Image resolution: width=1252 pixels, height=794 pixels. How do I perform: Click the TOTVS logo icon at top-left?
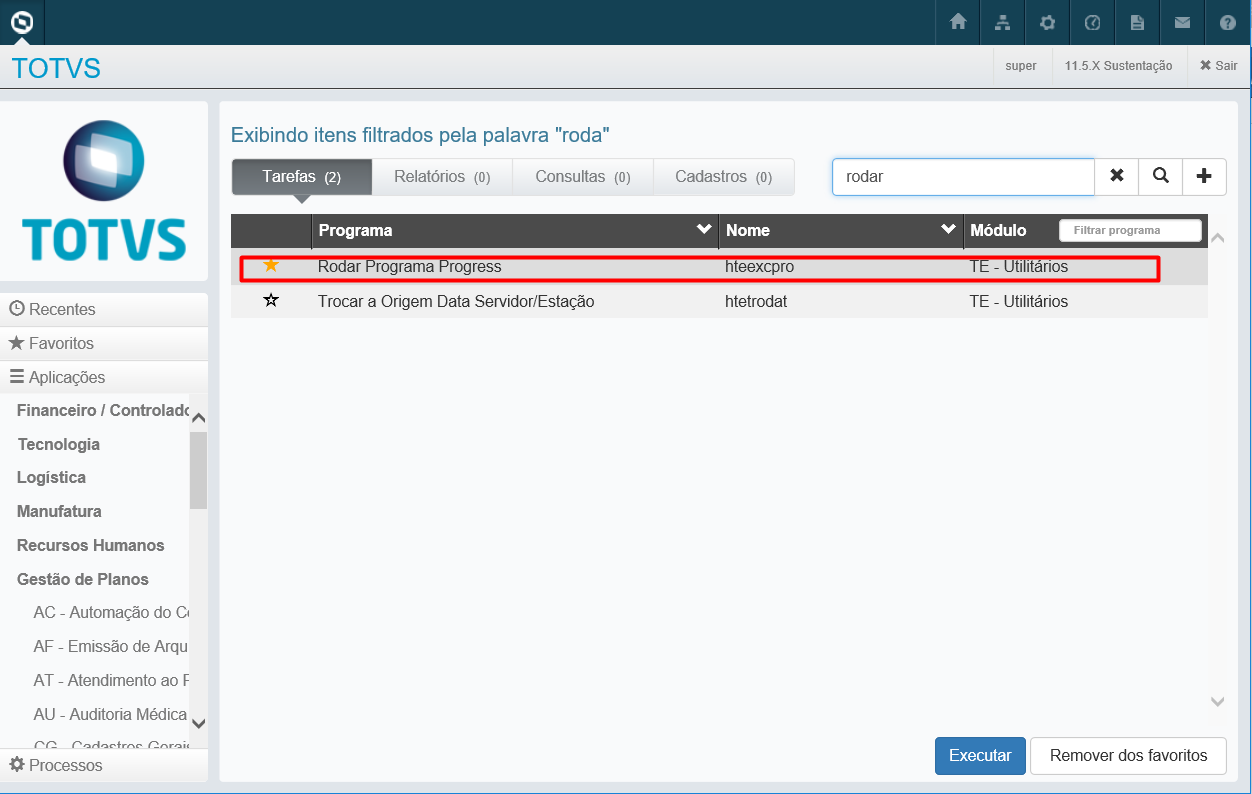pos(21,22)
